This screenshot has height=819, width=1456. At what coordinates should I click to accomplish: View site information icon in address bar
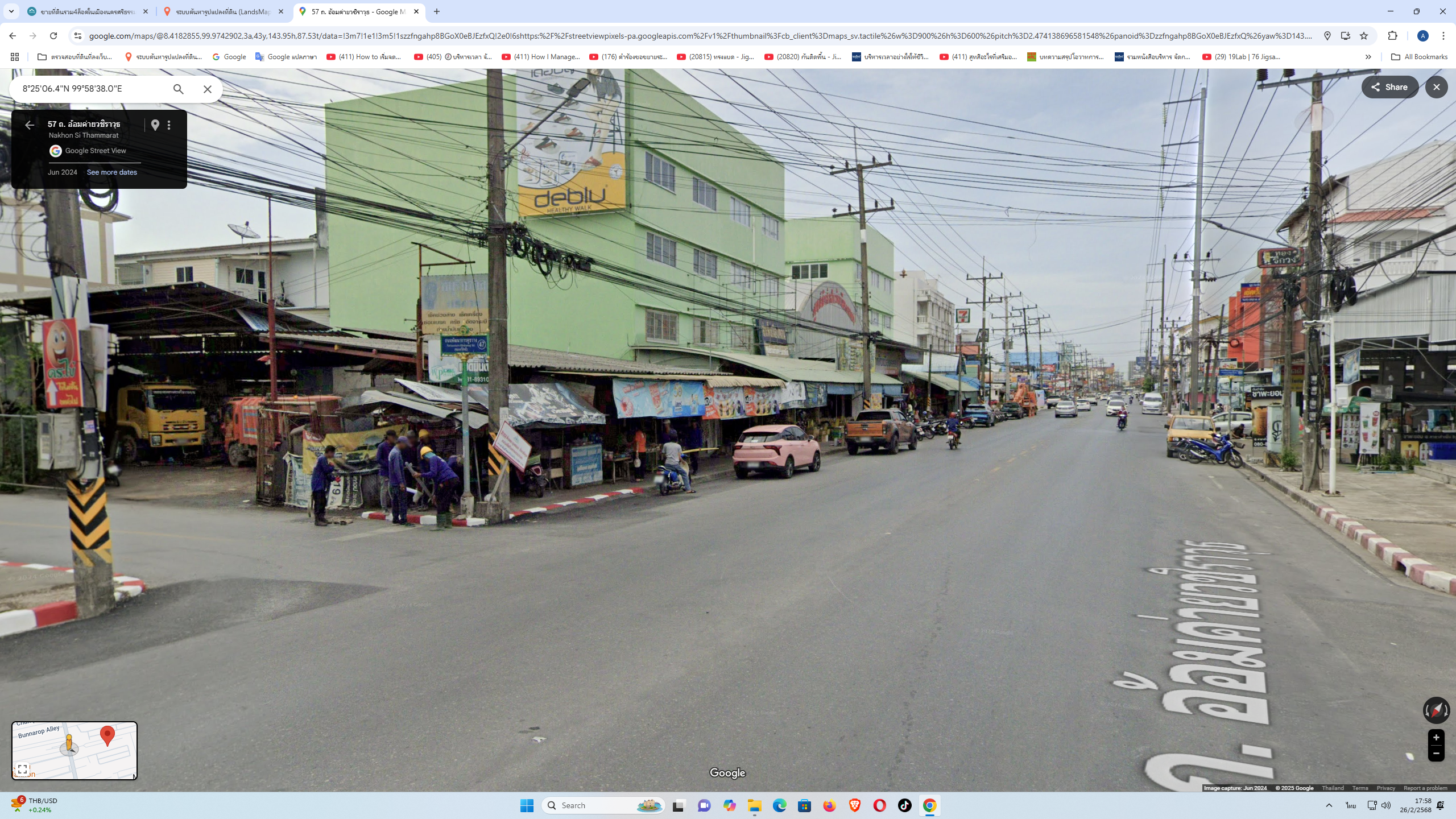coord(78,36)
